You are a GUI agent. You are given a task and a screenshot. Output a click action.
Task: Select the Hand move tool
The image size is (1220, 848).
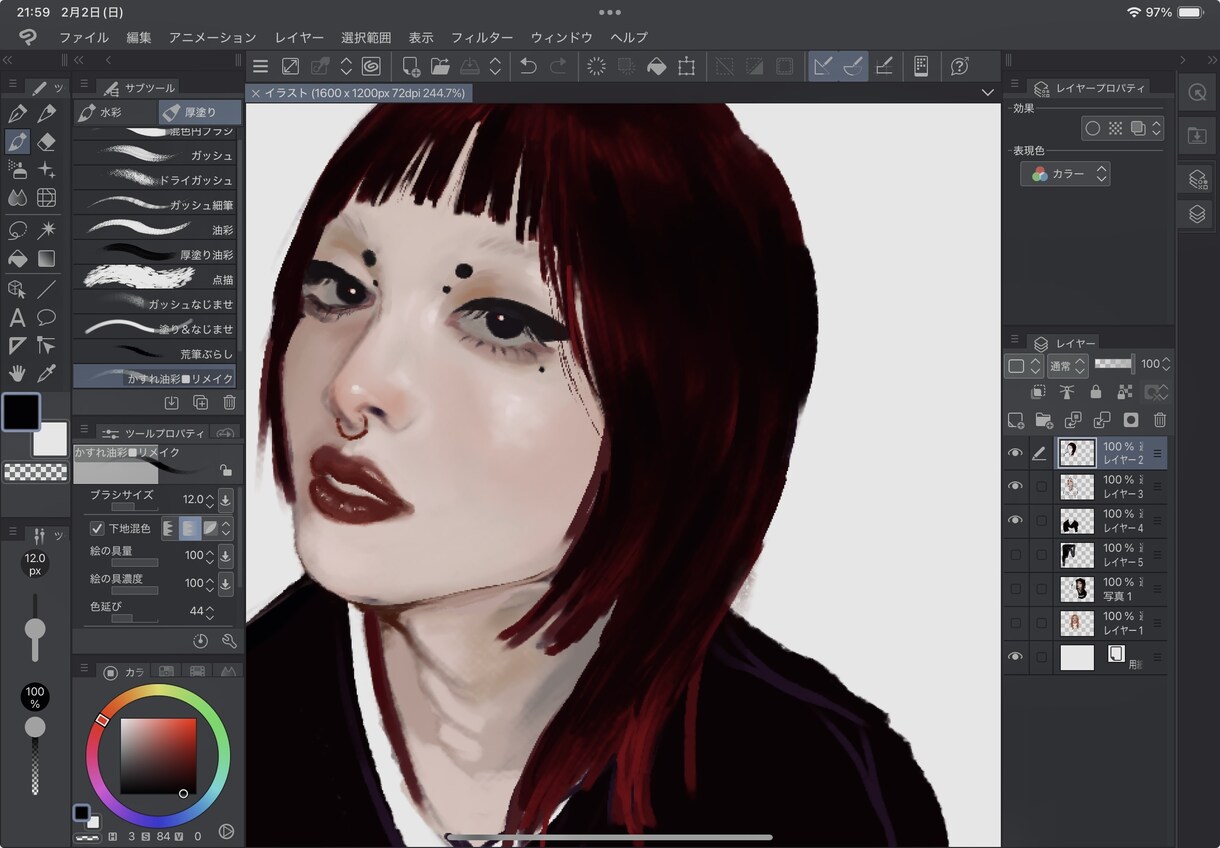(17, 374)
